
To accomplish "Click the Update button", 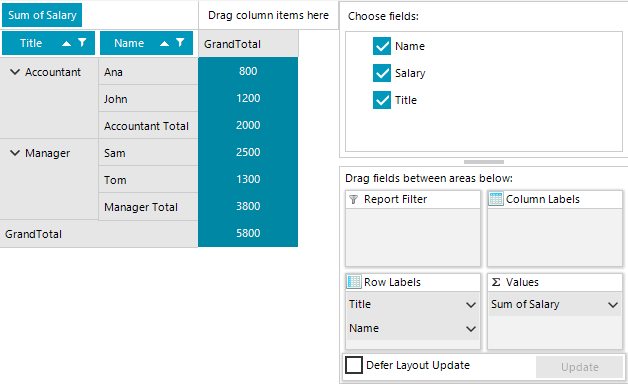I will [x=580, y=367].
